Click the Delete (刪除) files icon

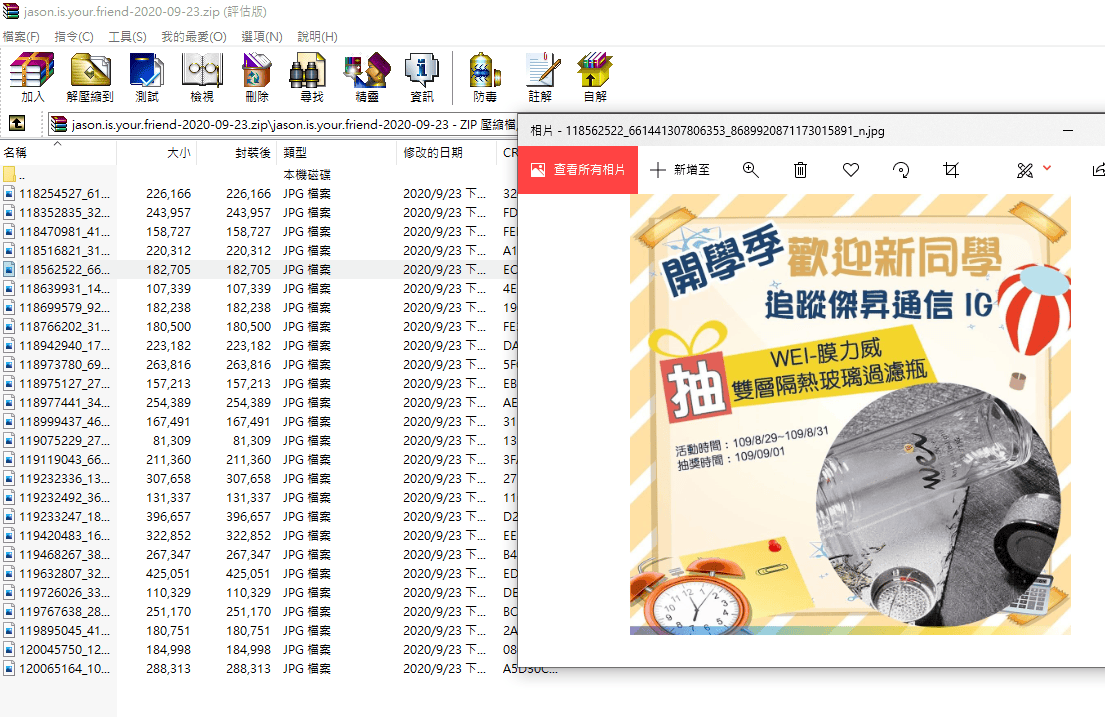(x=257, y=78)
